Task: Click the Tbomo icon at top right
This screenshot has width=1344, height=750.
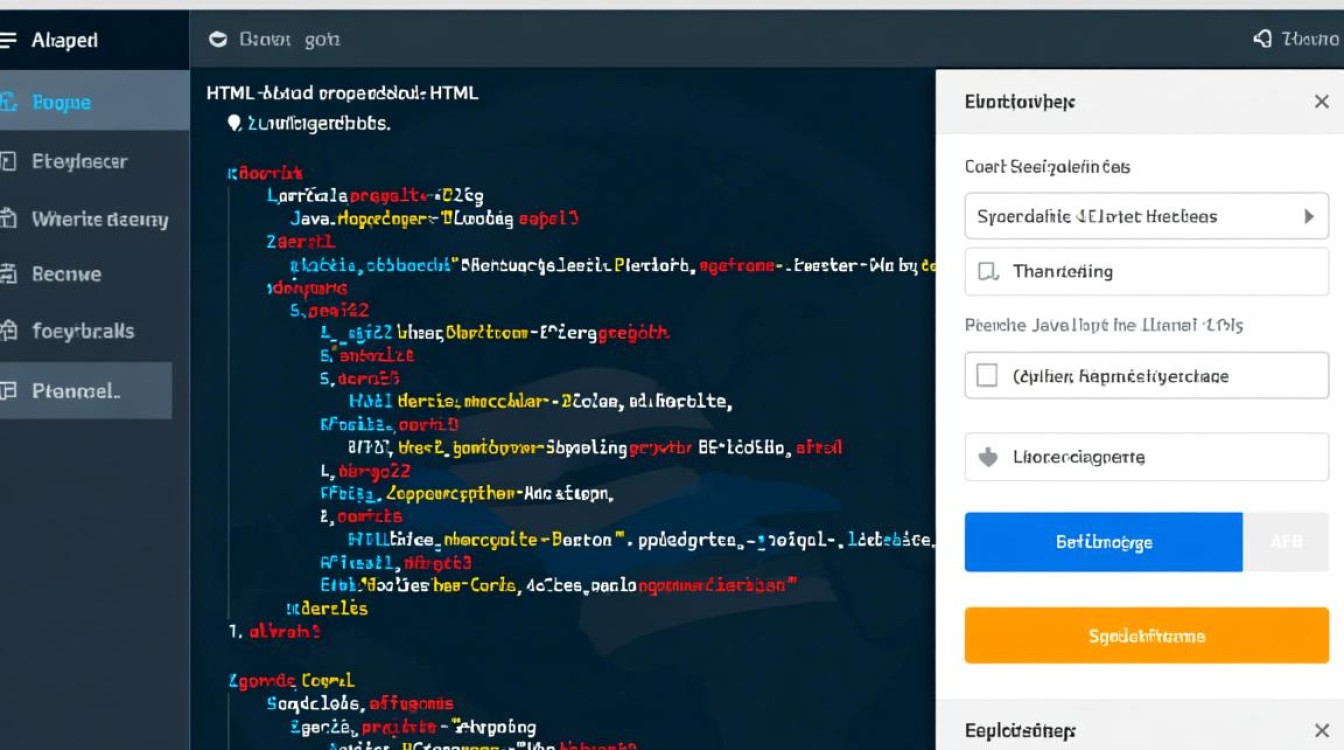Action: tap(1263, 39)
